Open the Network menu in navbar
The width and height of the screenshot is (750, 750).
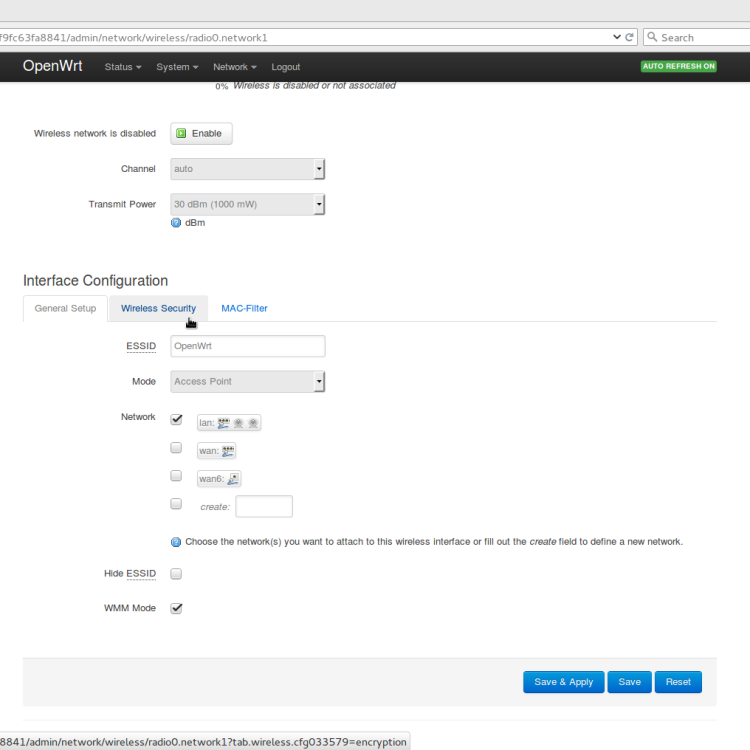click(234, 67)
